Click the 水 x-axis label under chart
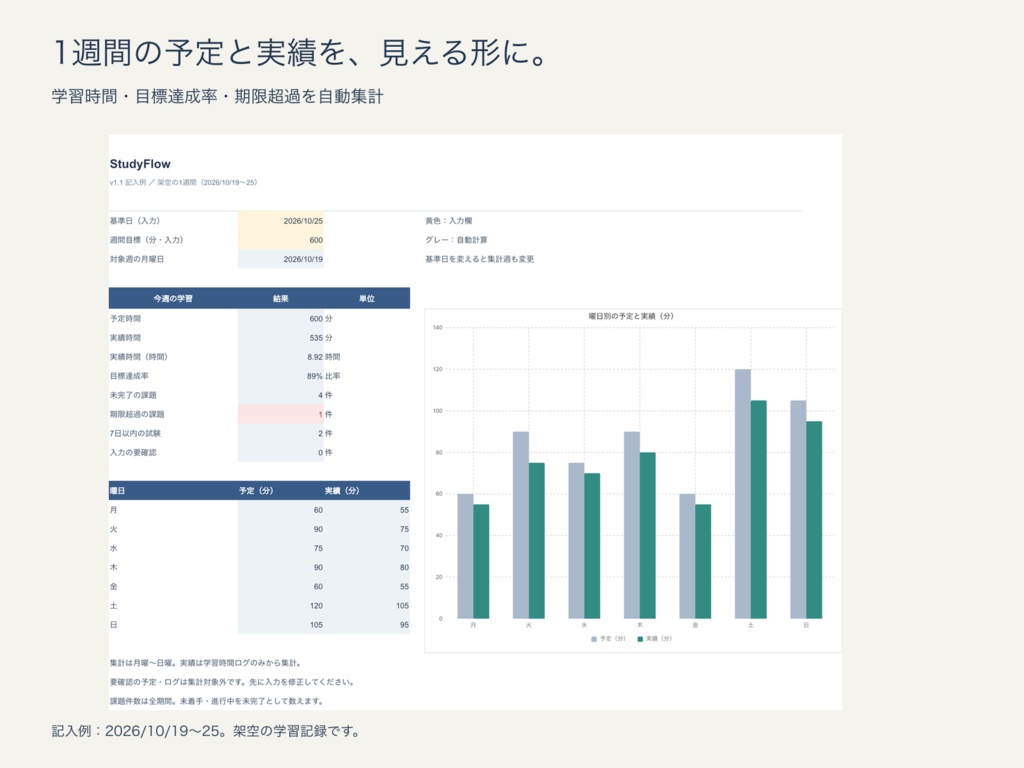 584,625
